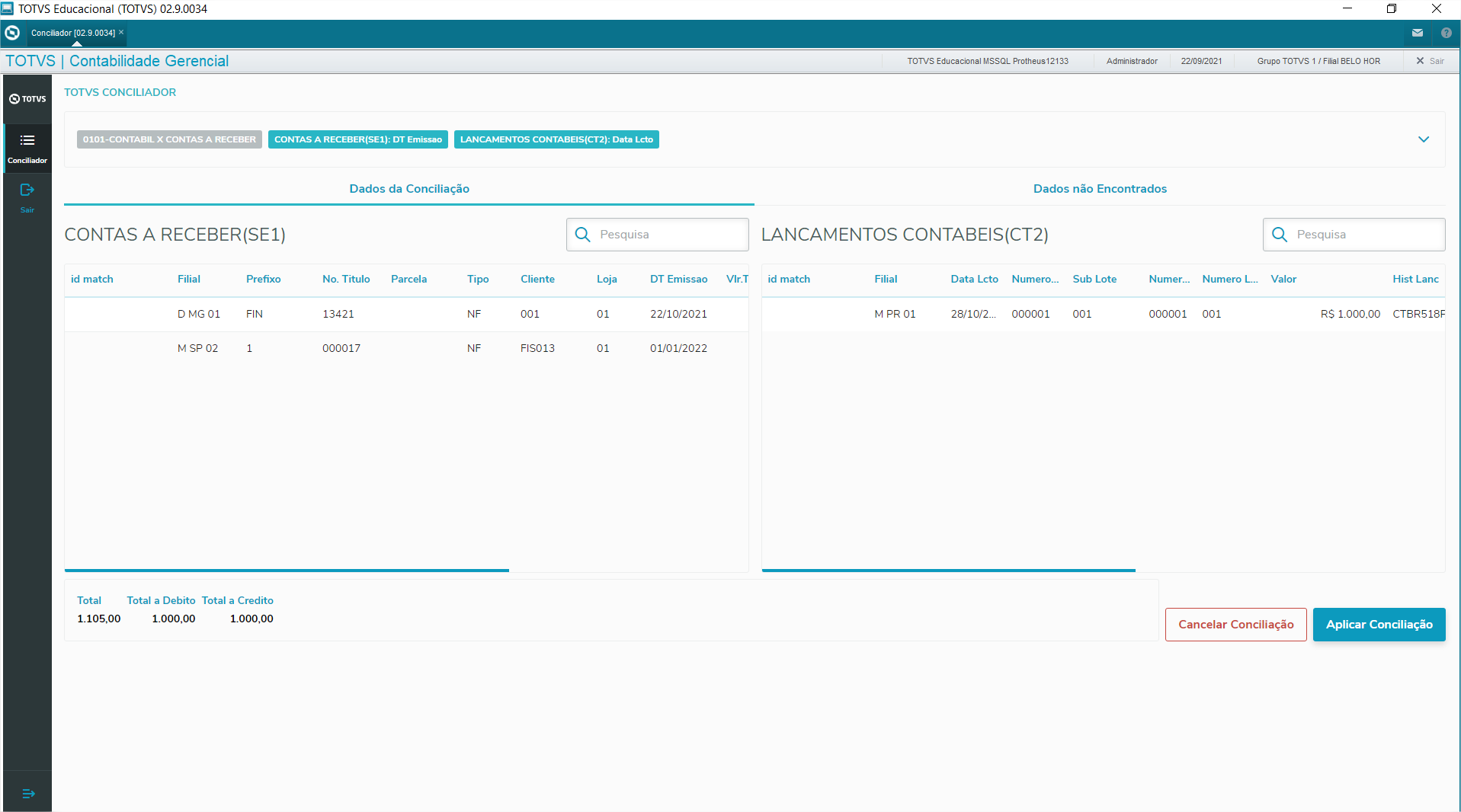Restore down the TOTVS Educacional window
Image resolution: width=1461 pixels, height=812 pixels.
click(x=1391, y=8)
